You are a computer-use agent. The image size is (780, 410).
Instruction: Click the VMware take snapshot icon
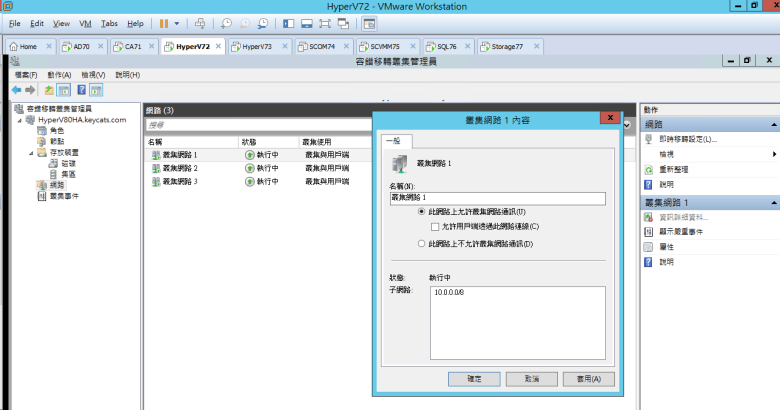click(x=227, y=22)
